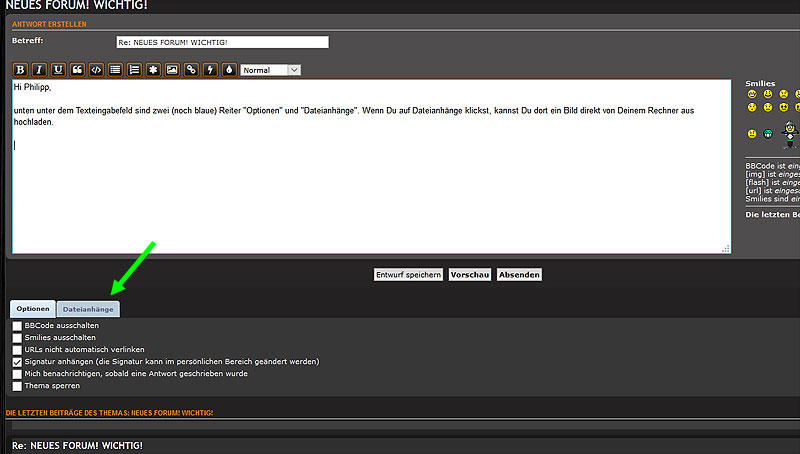Insert a quote block using quote icon
The width and height of the screenshot is (800, 454).
click(77, 70)
